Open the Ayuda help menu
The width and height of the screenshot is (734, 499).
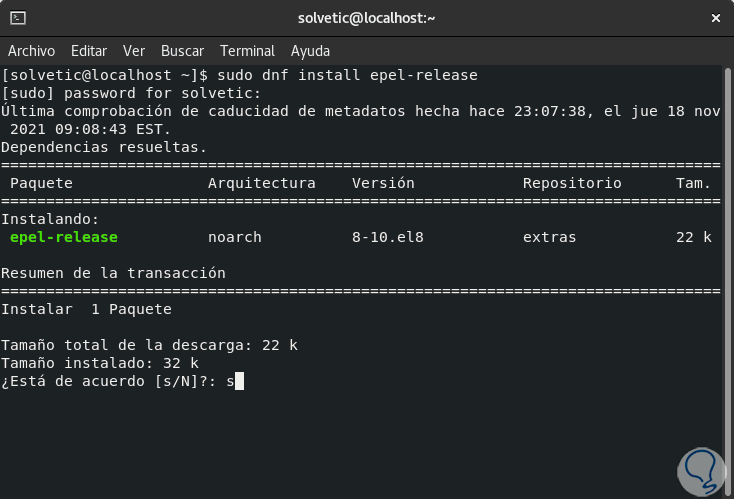[310, 51]
